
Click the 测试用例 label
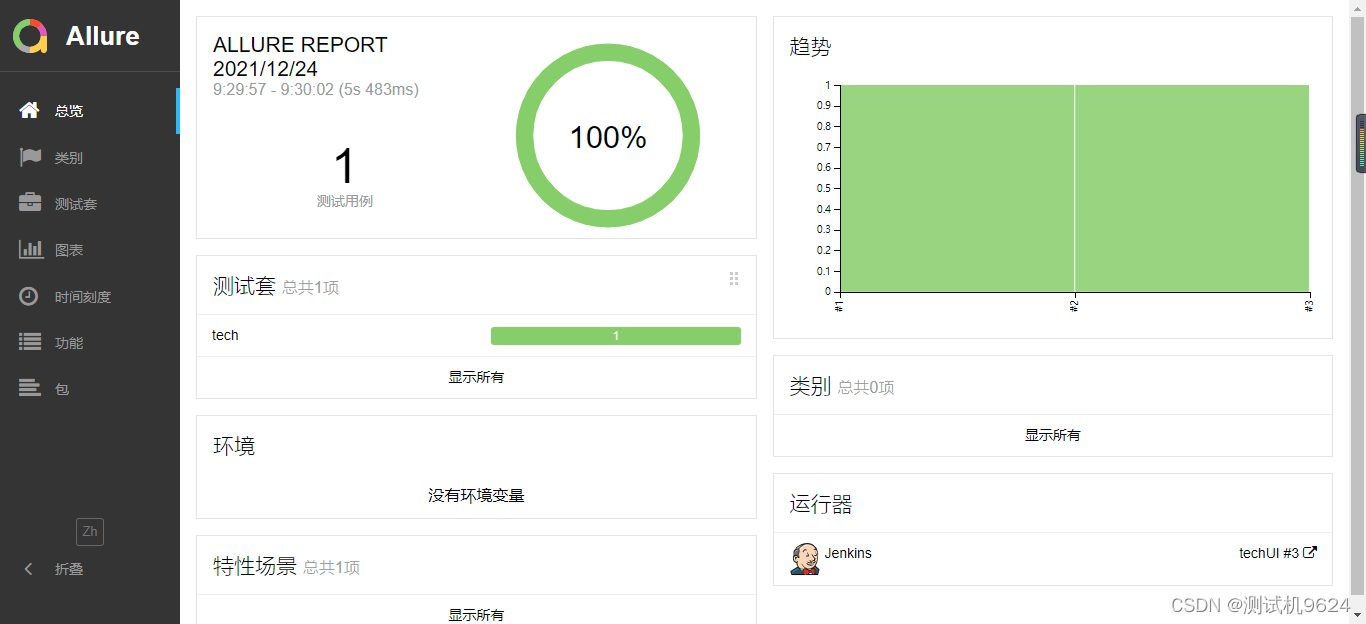(x=345, y=201)
